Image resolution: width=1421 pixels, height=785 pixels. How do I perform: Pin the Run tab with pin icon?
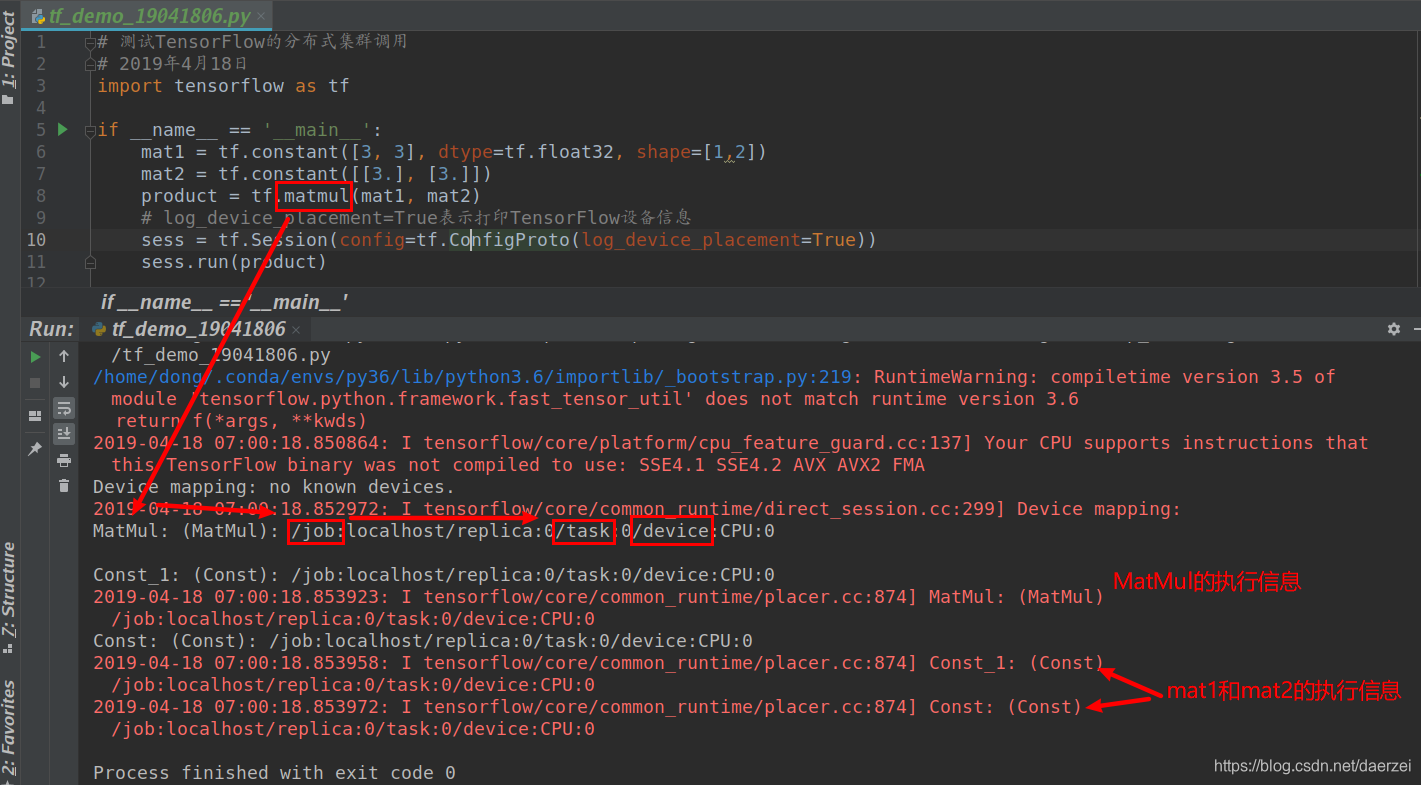pyautogui.click(x=36, y=449)
